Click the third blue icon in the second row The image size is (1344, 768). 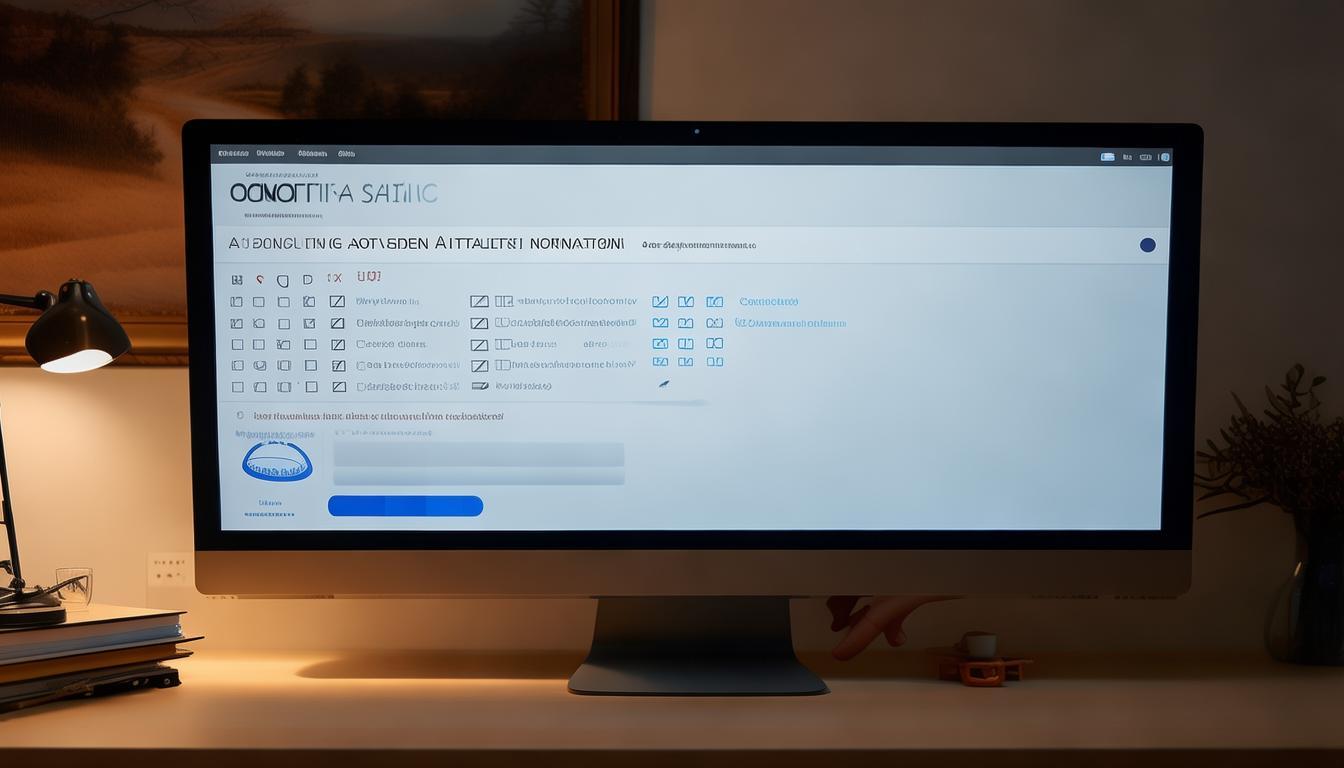[x=714, y=323]
